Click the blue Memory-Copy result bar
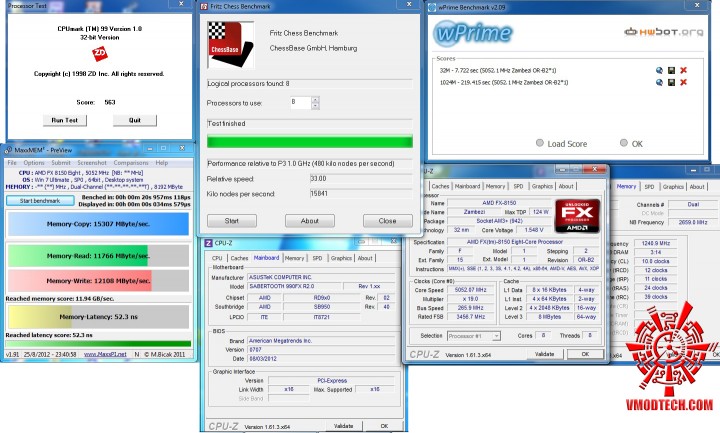 pyautogui.click(x=98, y=224)
